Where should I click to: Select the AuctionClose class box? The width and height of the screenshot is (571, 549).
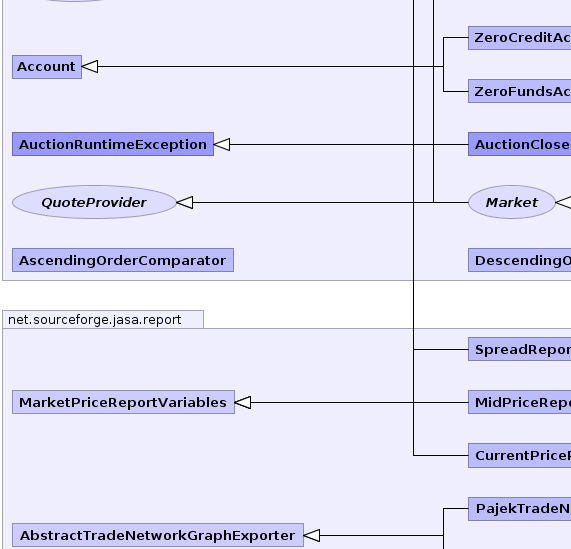[520, 145]
